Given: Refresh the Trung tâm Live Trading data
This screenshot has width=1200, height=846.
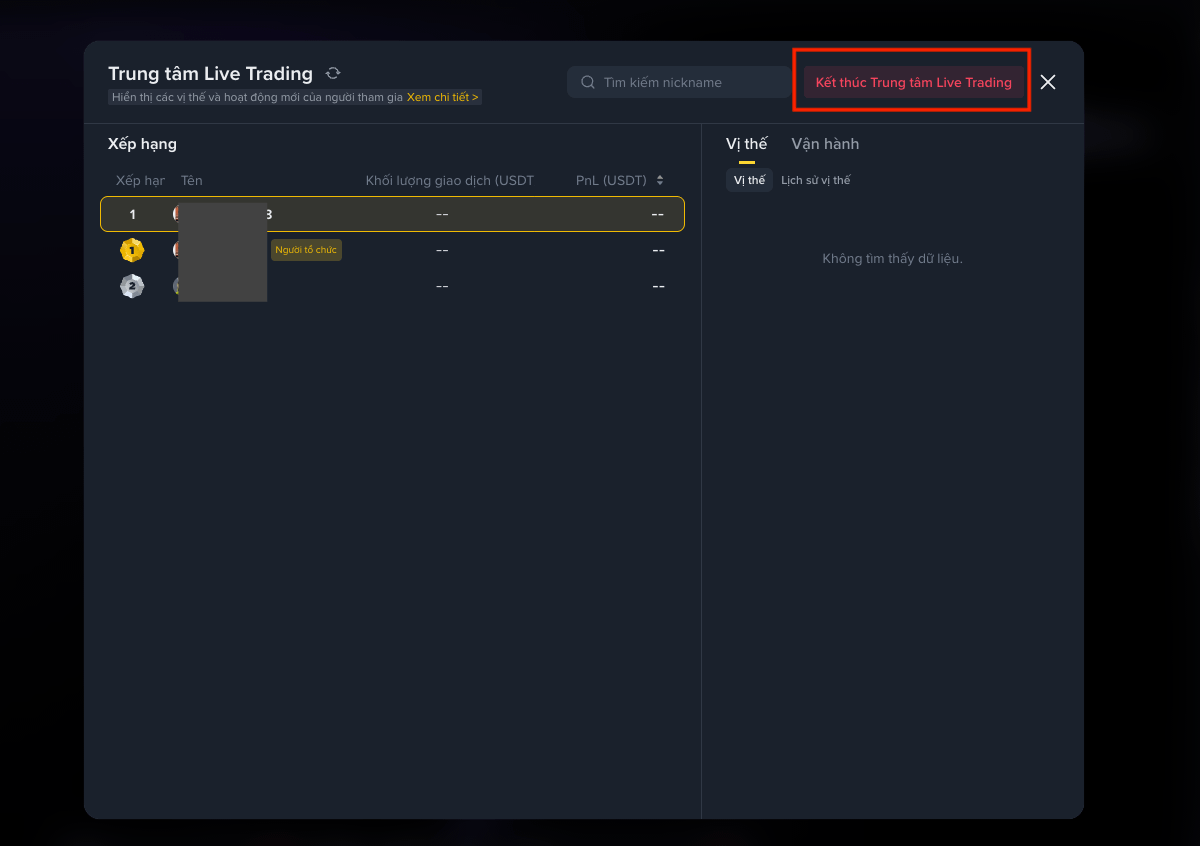Looking at the screenshot, I should click(x=333, y=73).
